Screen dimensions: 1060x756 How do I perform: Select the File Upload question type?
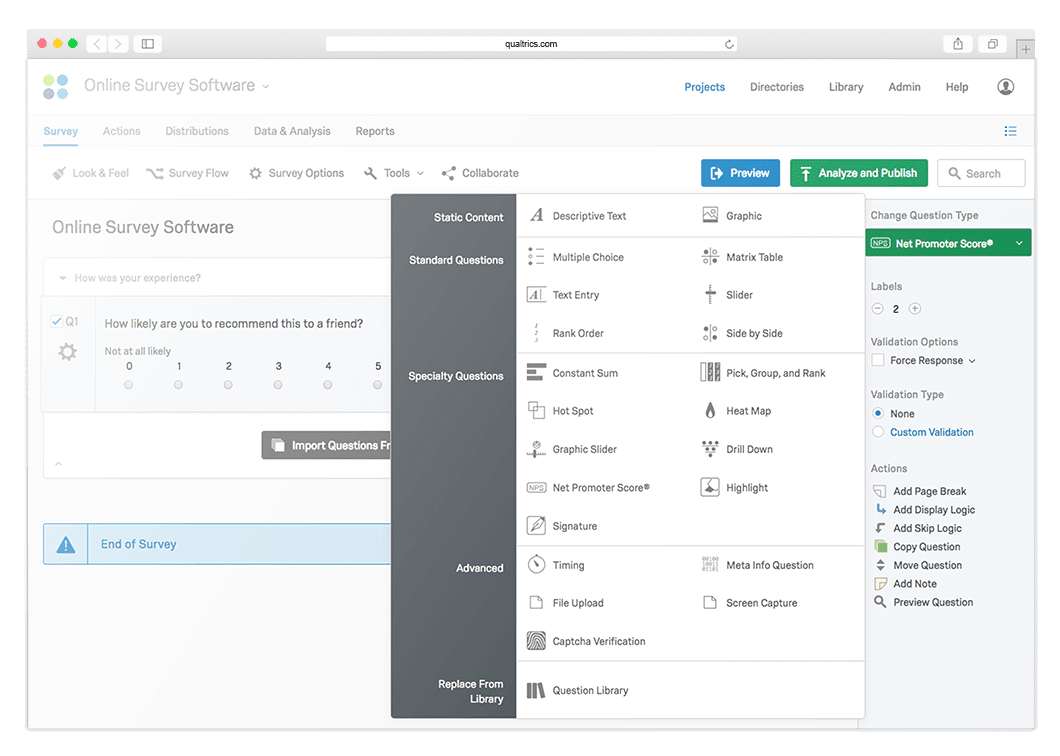coord(578,602)
